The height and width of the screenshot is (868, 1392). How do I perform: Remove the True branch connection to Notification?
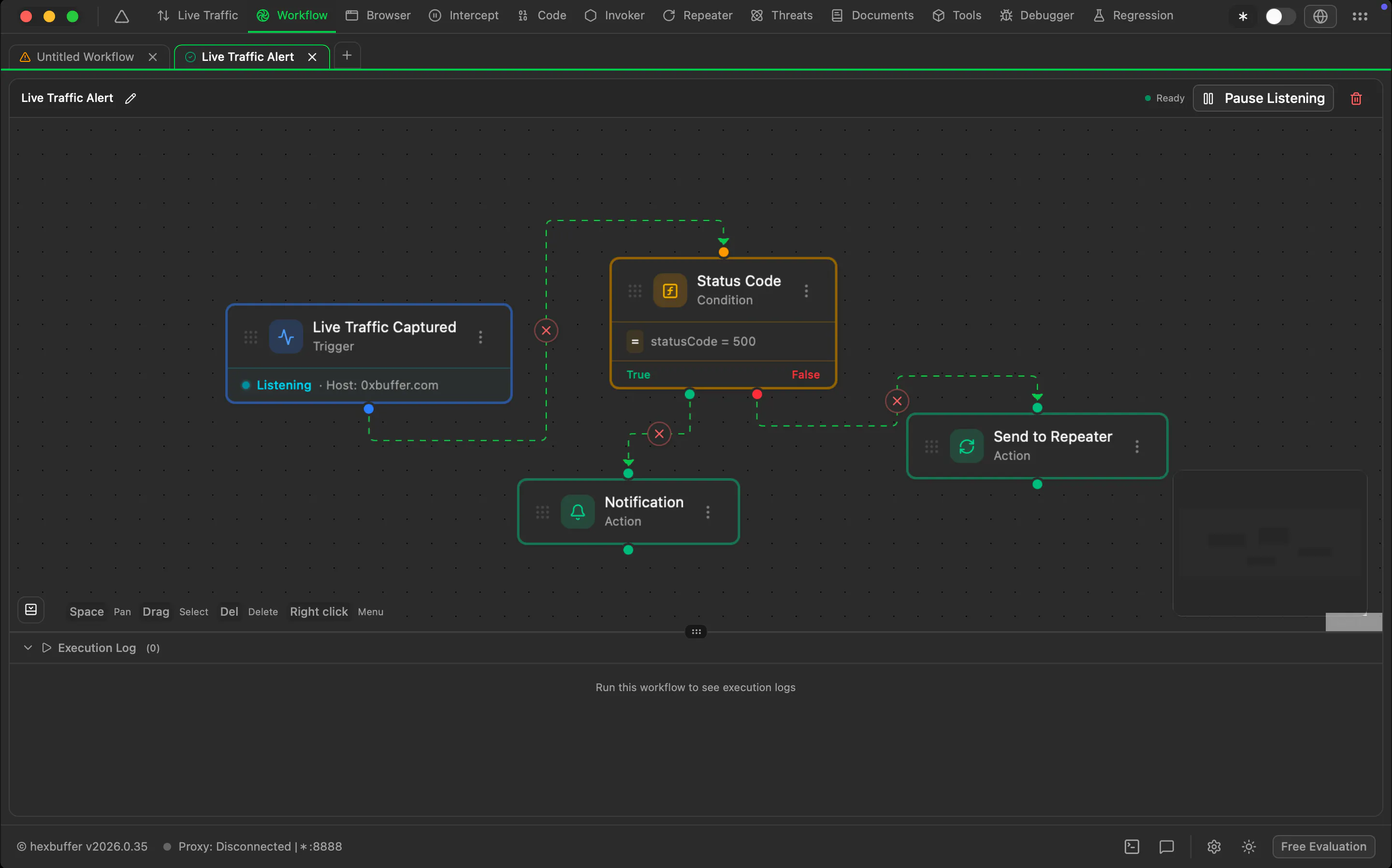pos(659,434)
